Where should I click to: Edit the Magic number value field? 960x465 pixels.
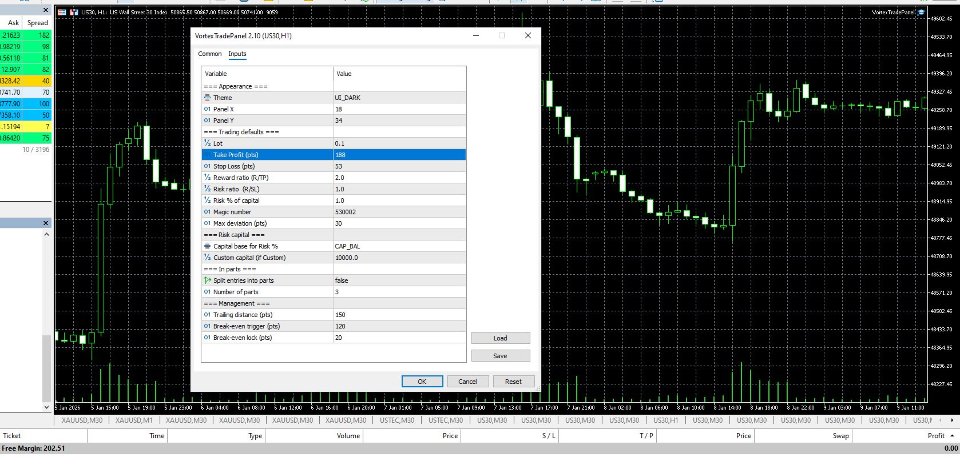point(399,212)
